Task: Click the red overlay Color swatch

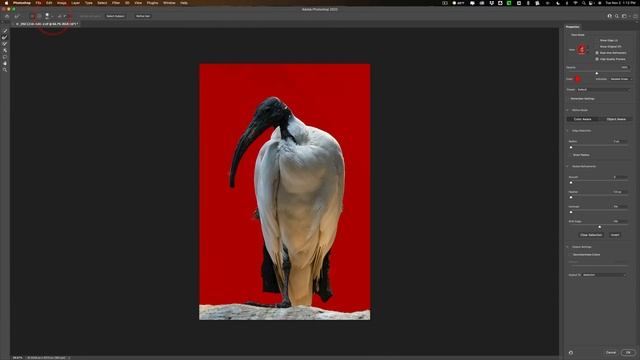Action: [578, 79]
